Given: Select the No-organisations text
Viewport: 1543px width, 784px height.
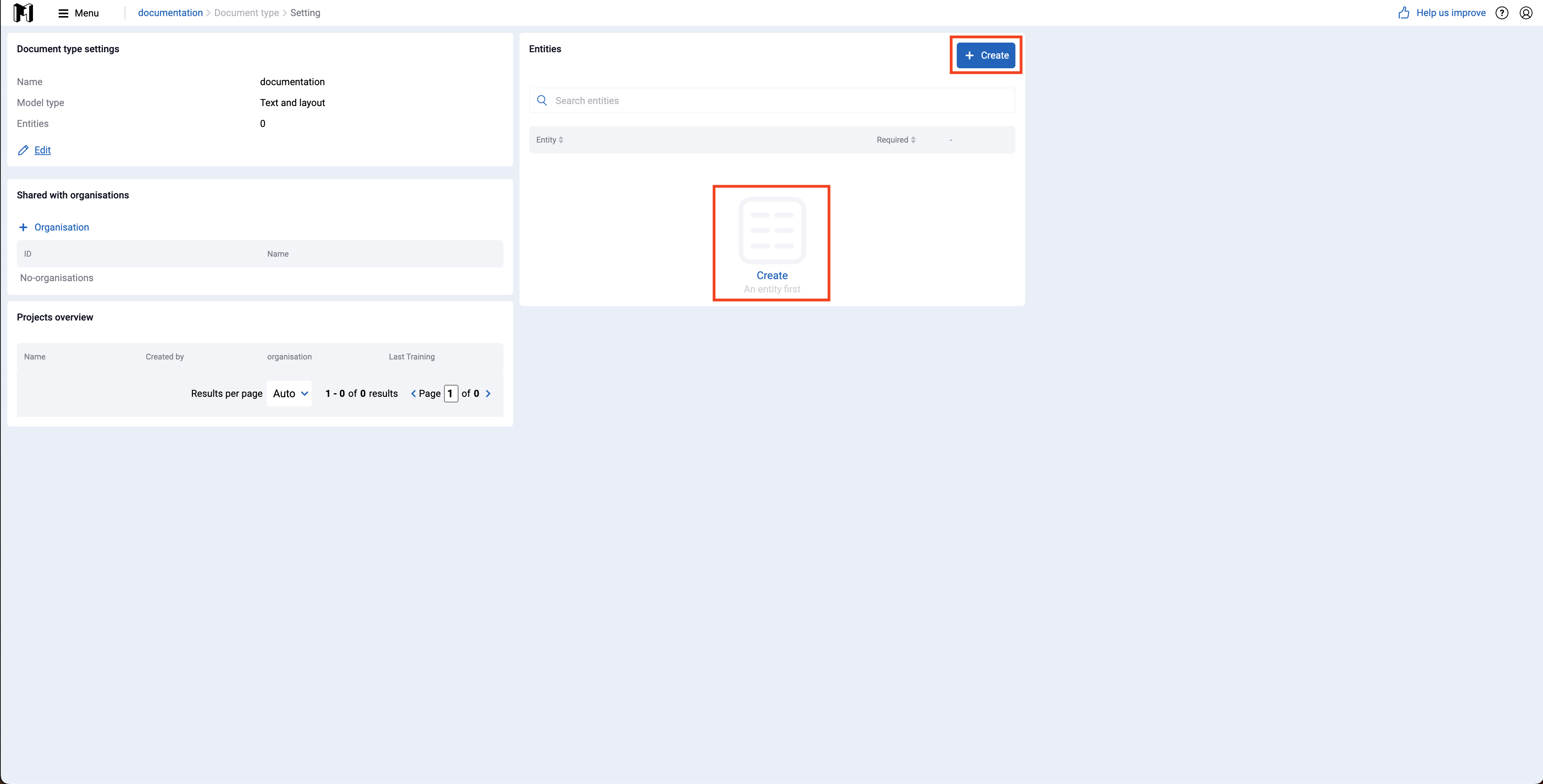Looking at the screenshot, I should click(x=57, y=278).
